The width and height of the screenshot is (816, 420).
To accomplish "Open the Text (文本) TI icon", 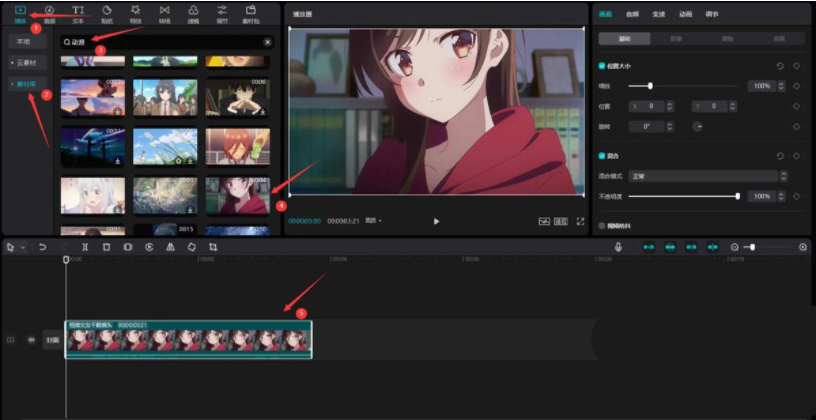I will coord(78,10).
